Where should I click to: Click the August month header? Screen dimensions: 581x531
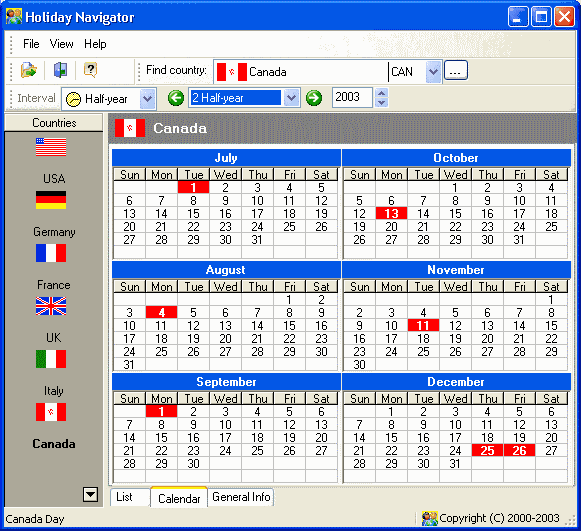tap(226, 270)
